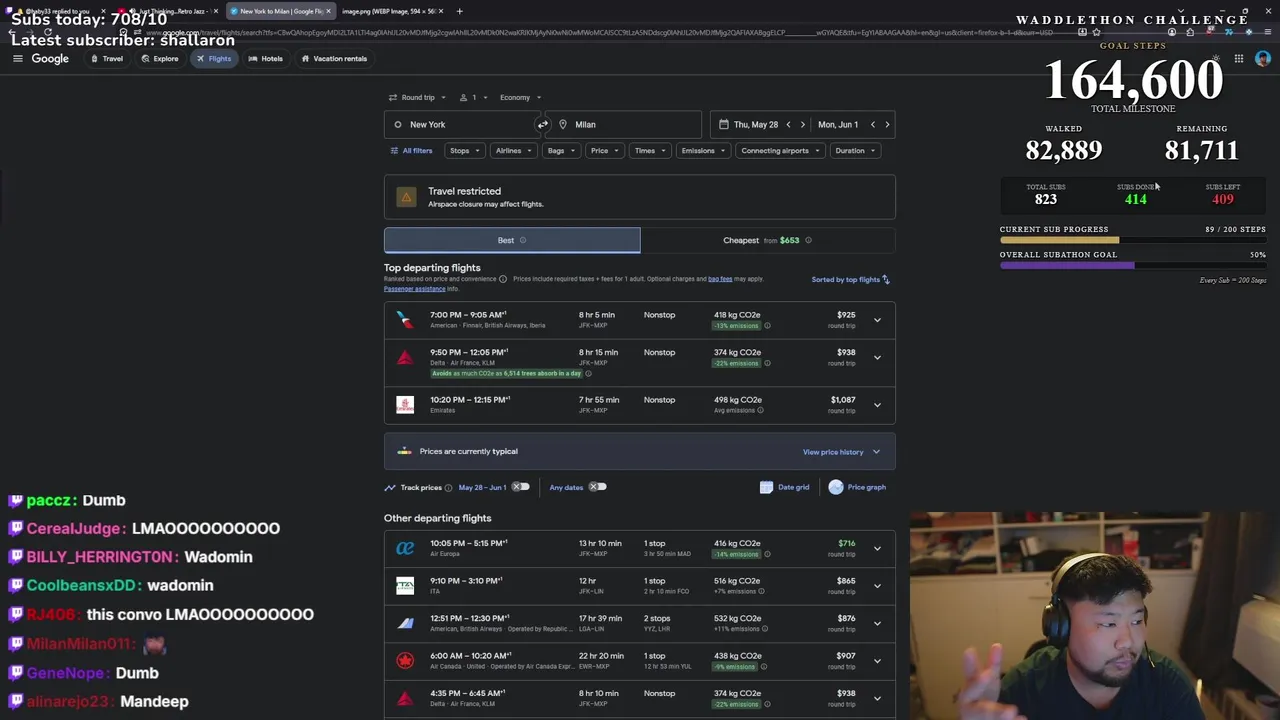Go to previous return date arrow
This screenshot has width=1280, height=720.
(873, 124)
